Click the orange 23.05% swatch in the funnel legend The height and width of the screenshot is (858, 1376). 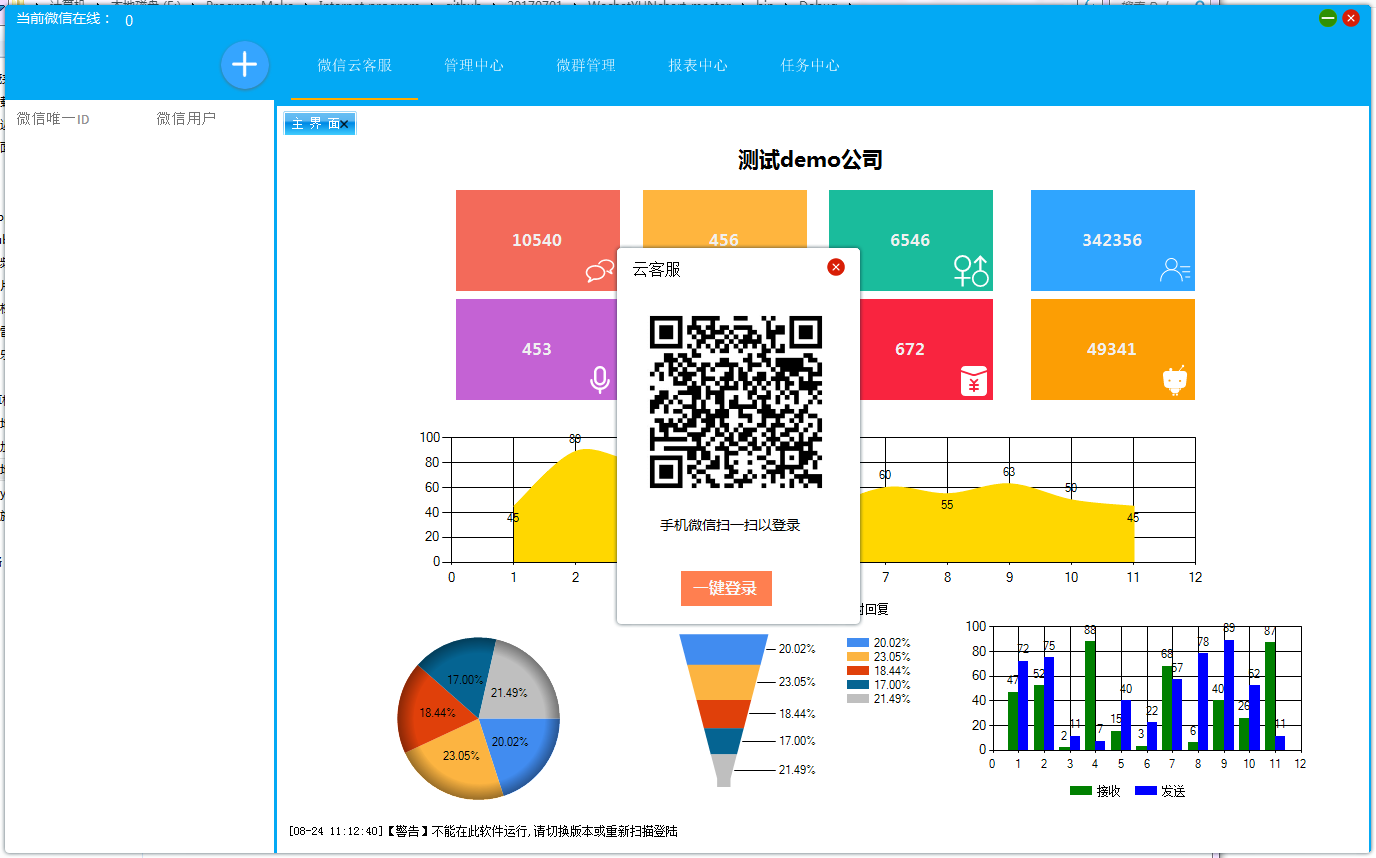pos(858,656)
